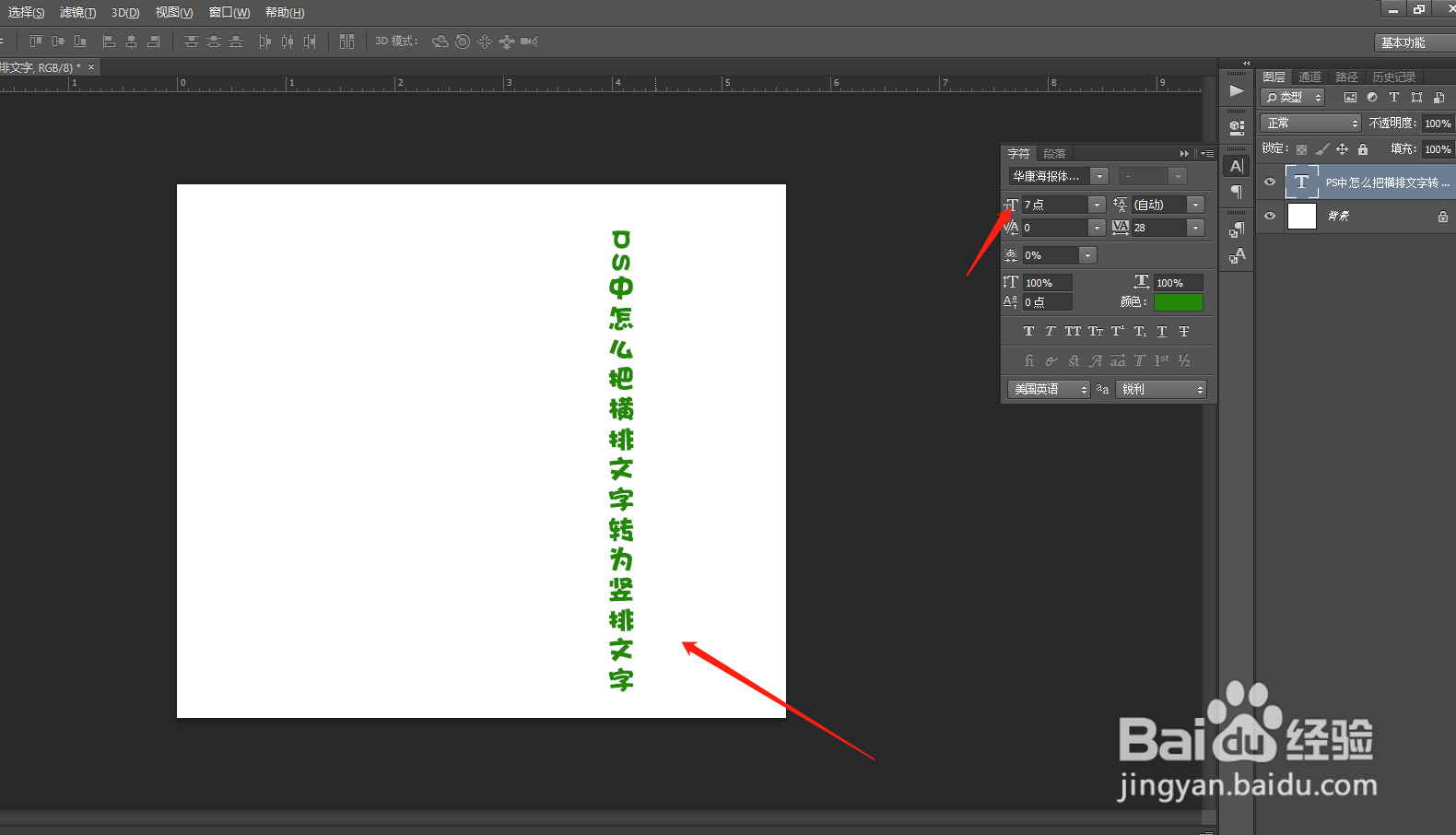Select the 3D roll object mode icon
The image size is (1456, 835).
463,41
